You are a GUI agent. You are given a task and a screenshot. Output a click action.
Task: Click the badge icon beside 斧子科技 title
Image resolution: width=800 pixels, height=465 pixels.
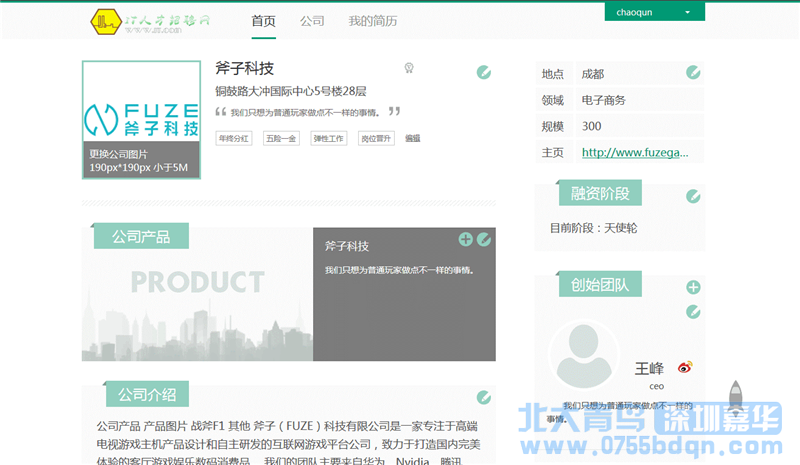409,68
